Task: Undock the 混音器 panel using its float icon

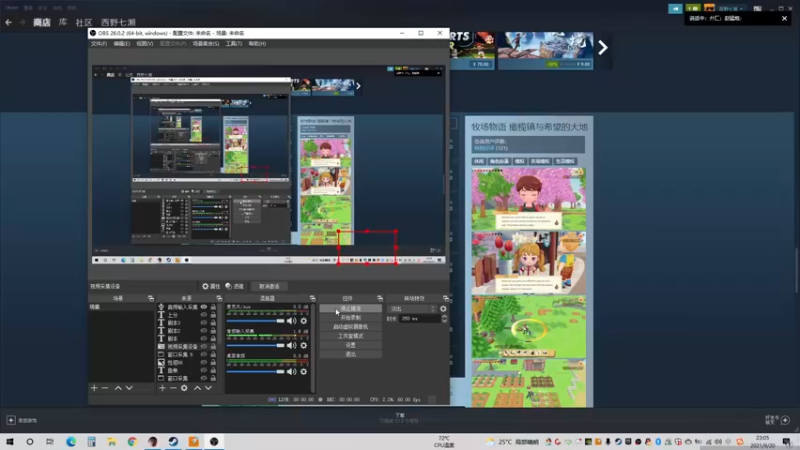Action: 312,298
